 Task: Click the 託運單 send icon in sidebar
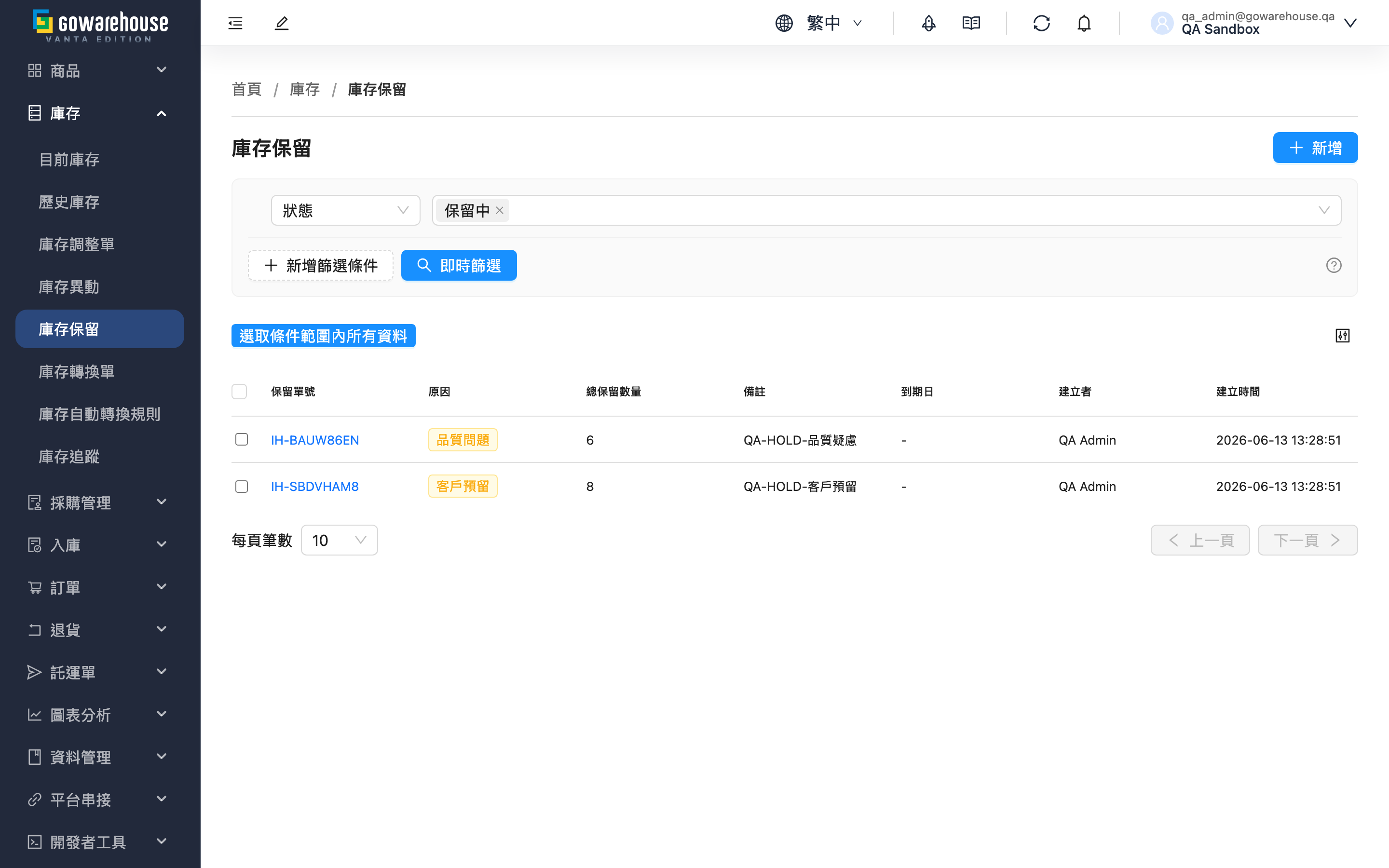(34, 672)
